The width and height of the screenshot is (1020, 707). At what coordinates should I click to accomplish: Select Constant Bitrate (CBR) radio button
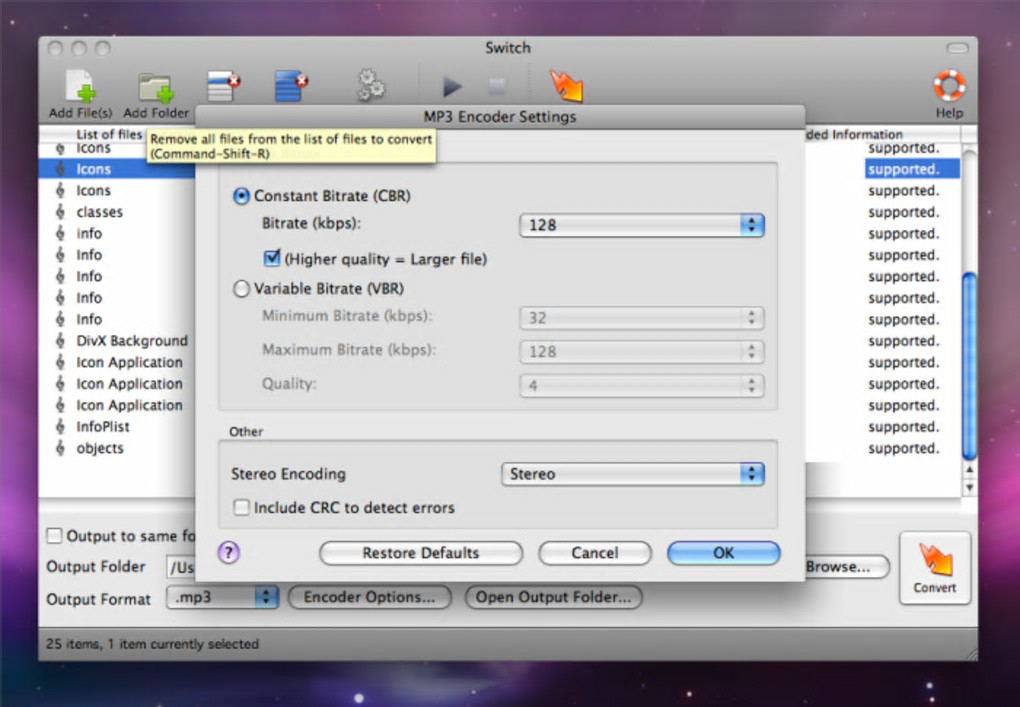241,196
